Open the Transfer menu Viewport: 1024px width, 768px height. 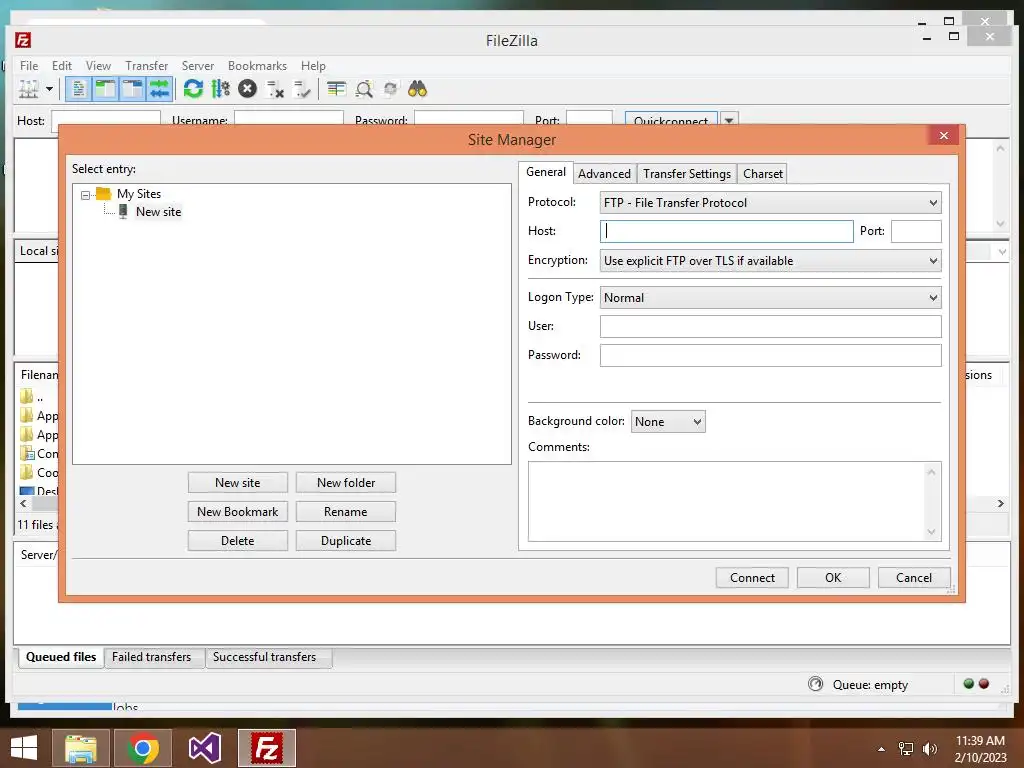(x=146, y=66)
